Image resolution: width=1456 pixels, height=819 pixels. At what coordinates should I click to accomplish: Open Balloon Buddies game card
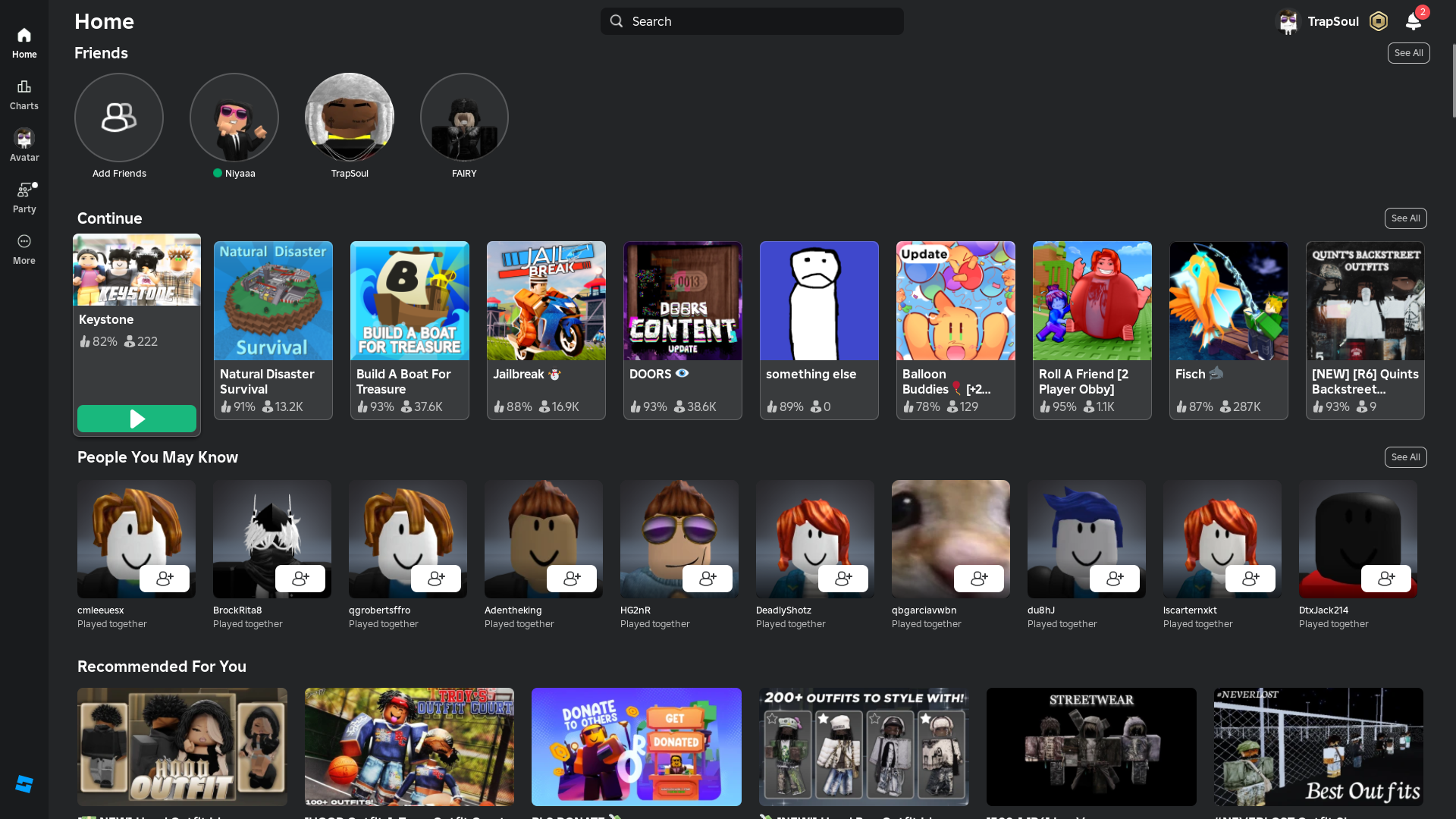955,331
